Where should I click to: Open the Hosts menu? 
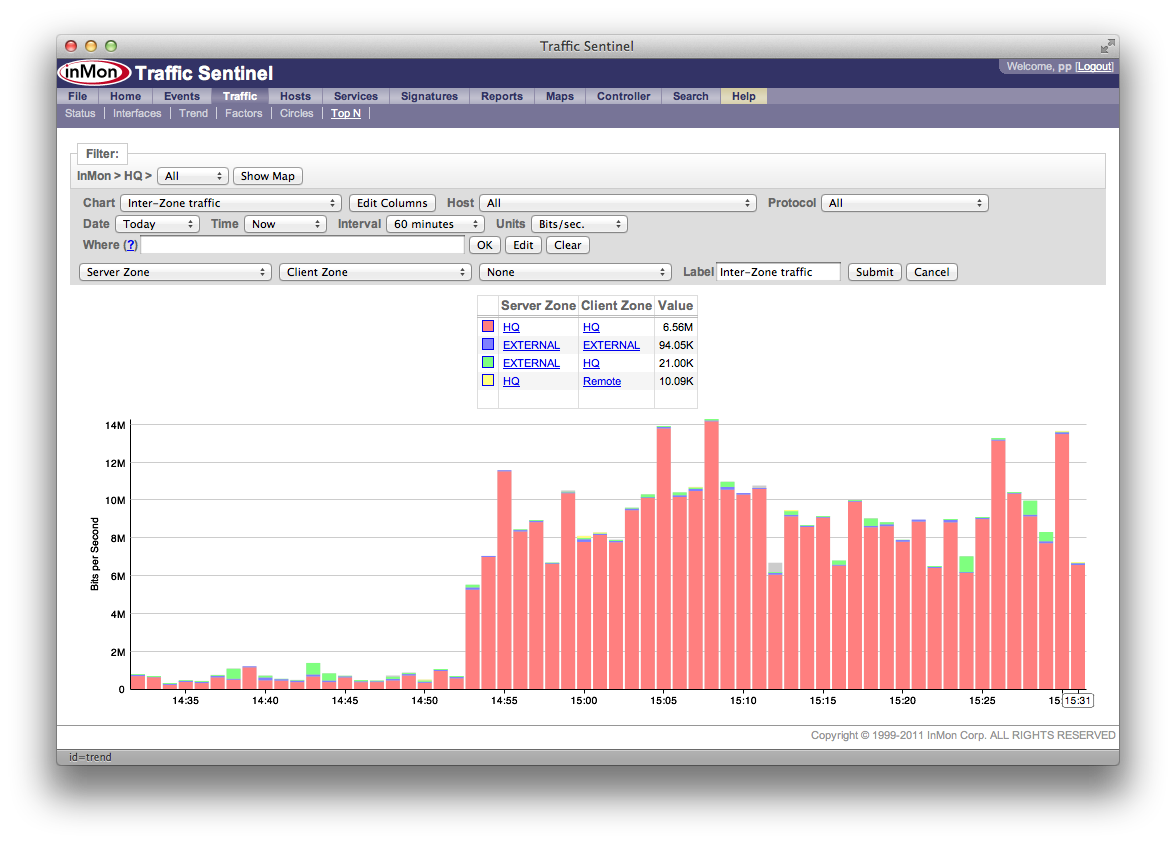pyautogui.click(x=296, y=96)
